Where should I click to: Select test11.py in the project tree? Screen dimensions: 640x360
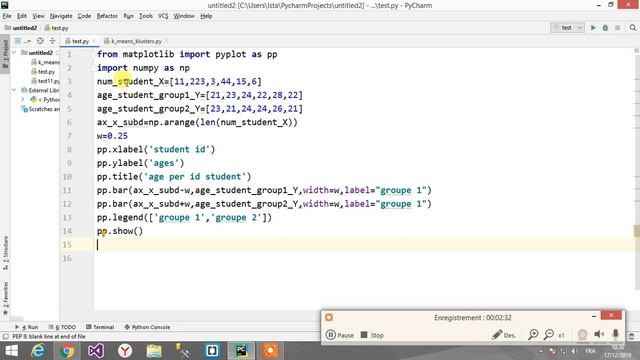click(x=45, y=81)
